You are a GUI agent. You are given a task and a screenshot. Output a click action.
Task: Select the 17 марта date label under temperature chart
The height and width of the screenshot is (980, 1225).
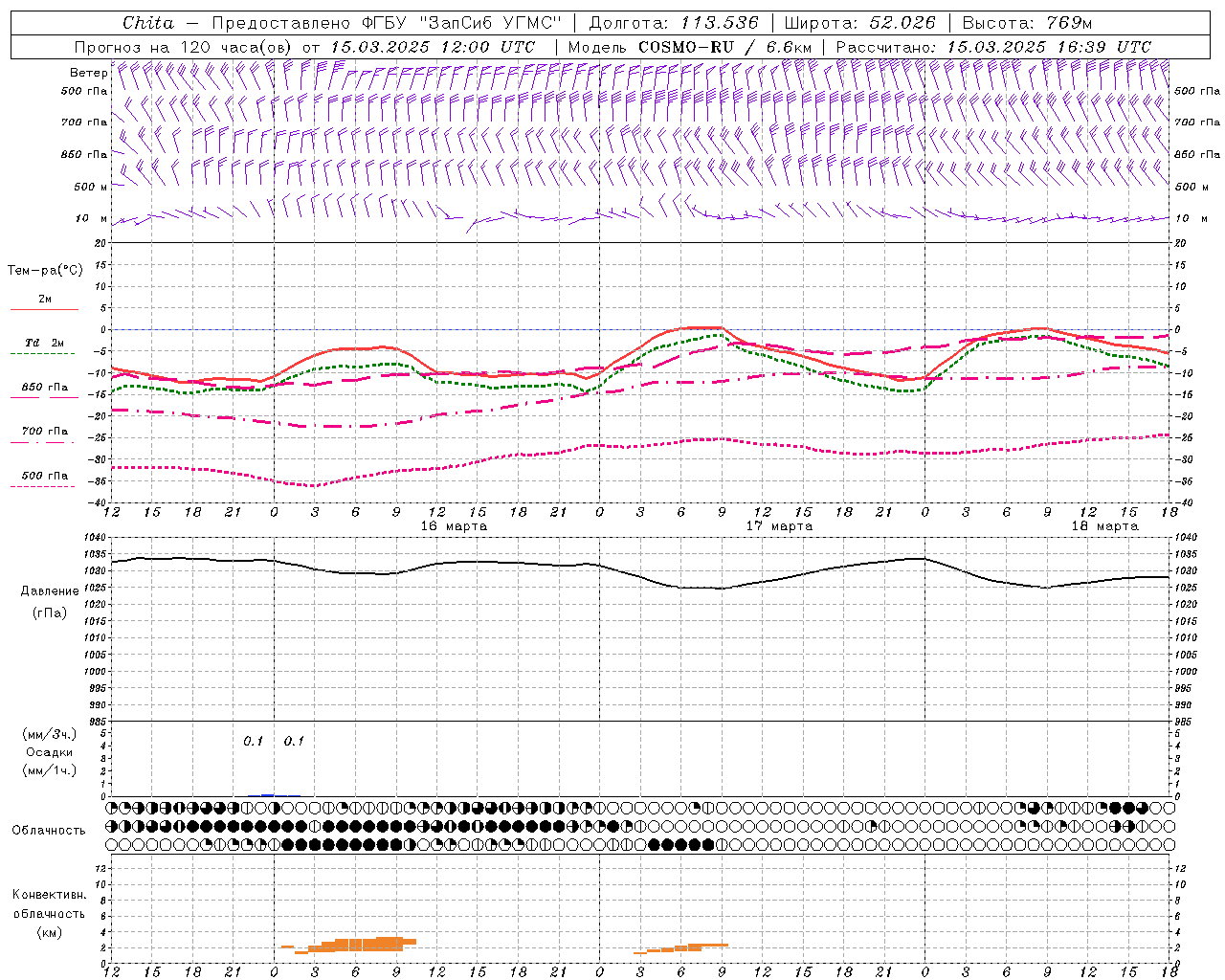click(779, 526)
